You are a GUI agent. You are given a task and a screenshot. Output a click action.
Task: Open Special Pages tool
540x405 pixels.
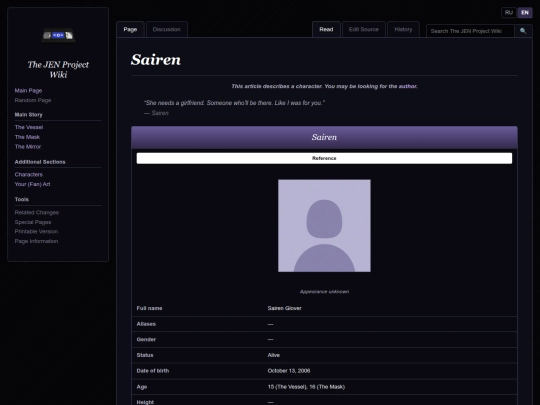tap(33, 222)
